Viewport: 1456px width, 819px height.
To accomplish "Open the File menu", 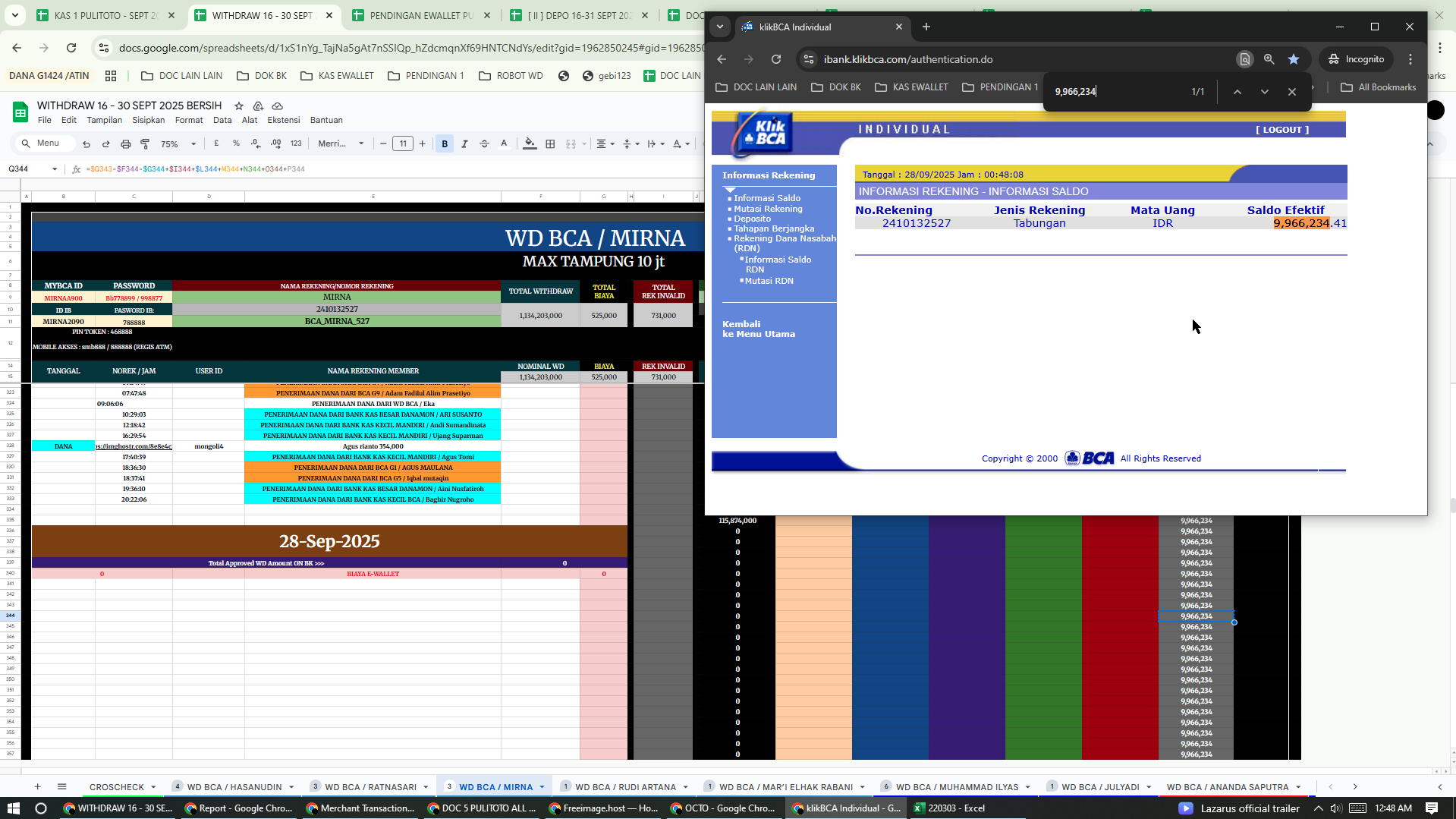I will pos(45,120).
